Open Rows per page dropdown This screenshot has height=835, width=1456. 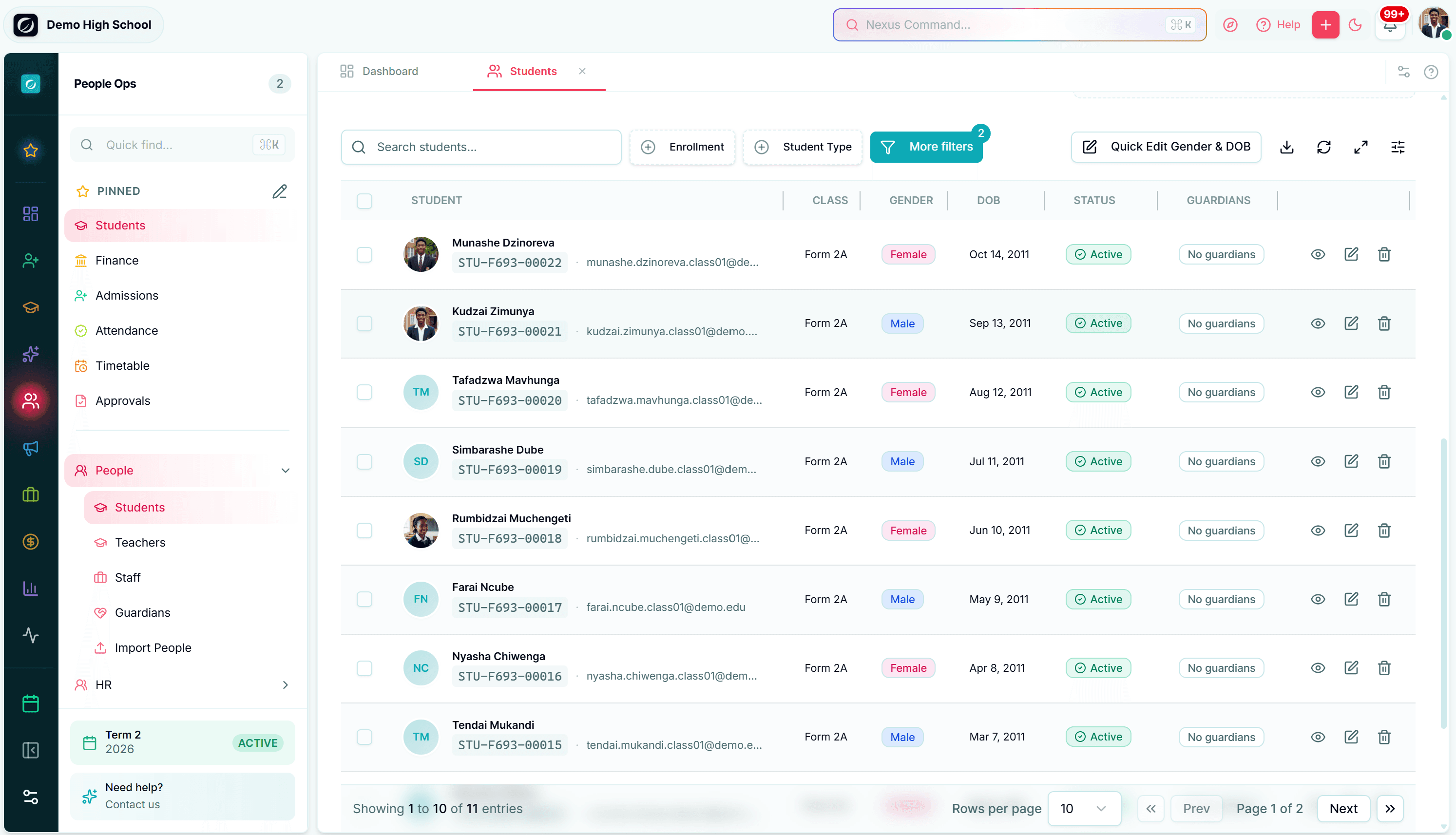(x=1083, y=808)
